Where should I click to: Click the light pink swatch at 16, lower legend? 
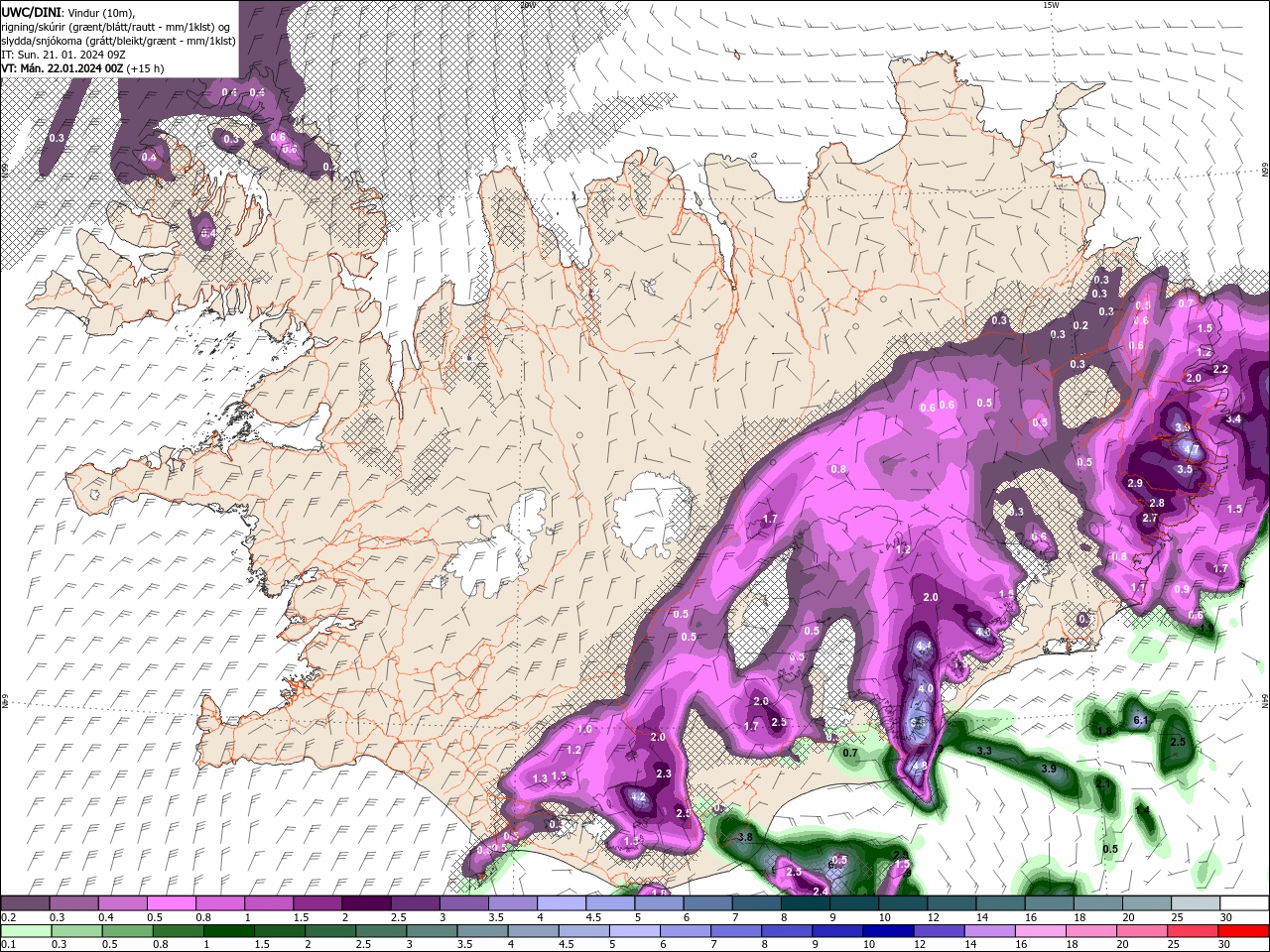(x=1041, y=930)
